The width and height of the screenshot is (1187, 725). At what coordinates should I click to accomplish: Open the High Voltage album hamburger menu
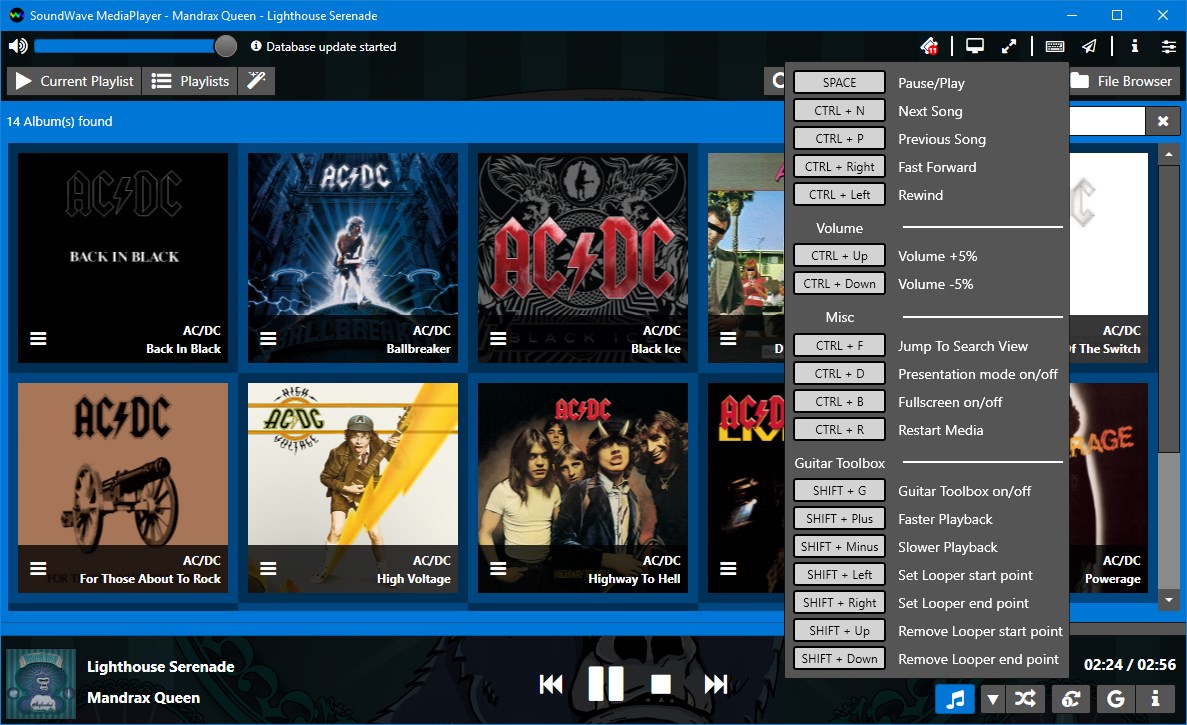(x=268, y=568)
